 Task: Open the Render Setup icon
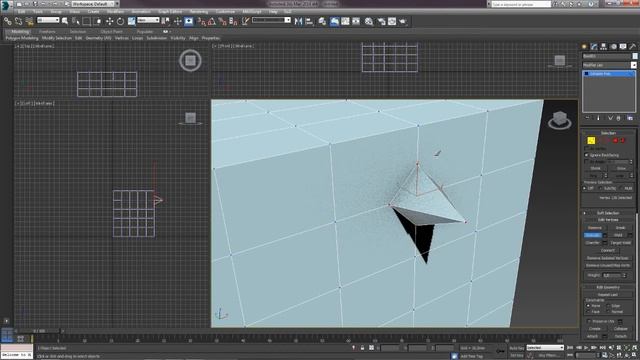(381, 21)
